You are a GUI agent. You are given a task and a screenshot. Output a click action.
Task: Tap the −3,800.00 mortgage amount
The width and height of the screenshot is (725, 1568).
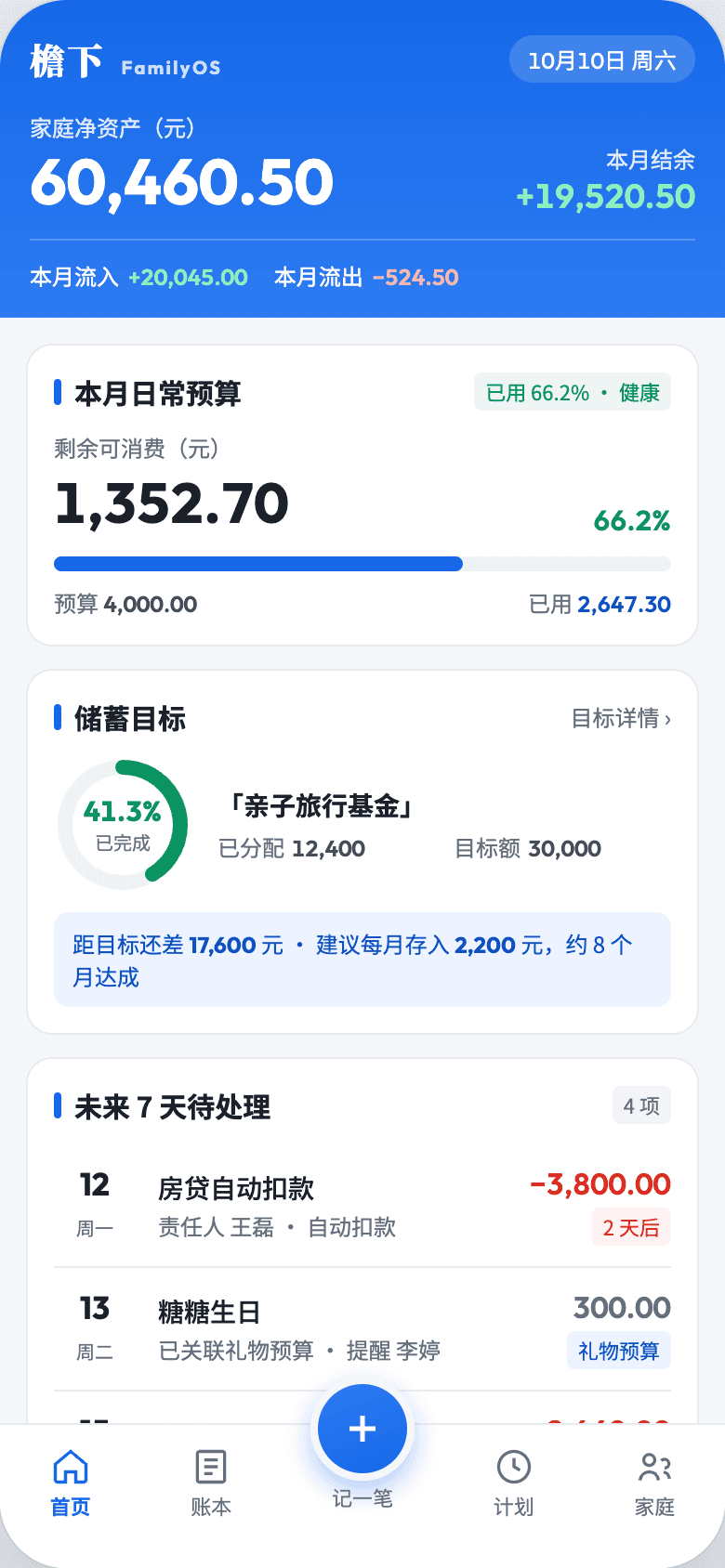click(x=600, y=1184)
